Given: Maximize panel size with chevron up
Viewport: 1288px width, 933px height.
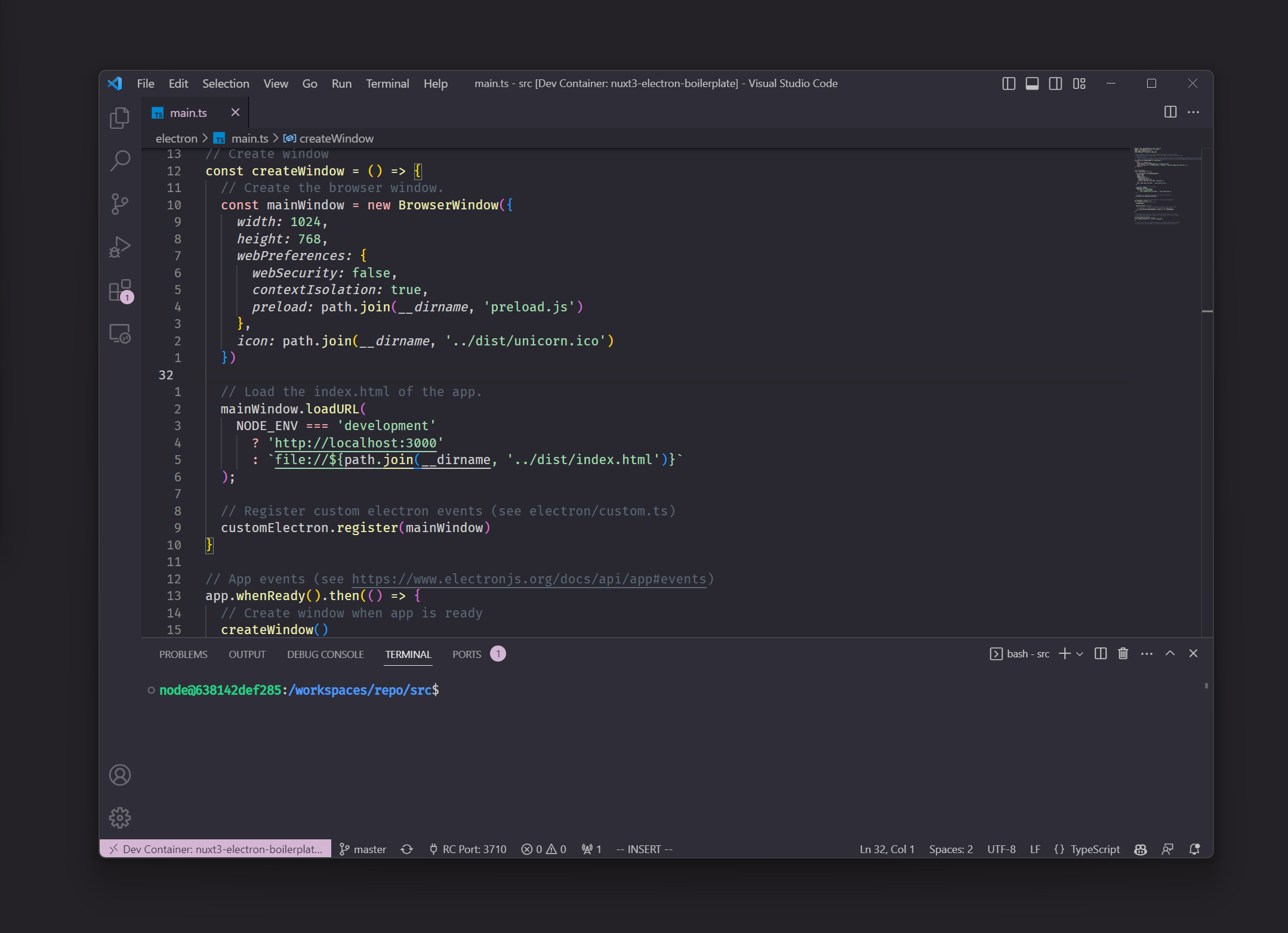Looking at the screenshot, I should point(1170,654).
